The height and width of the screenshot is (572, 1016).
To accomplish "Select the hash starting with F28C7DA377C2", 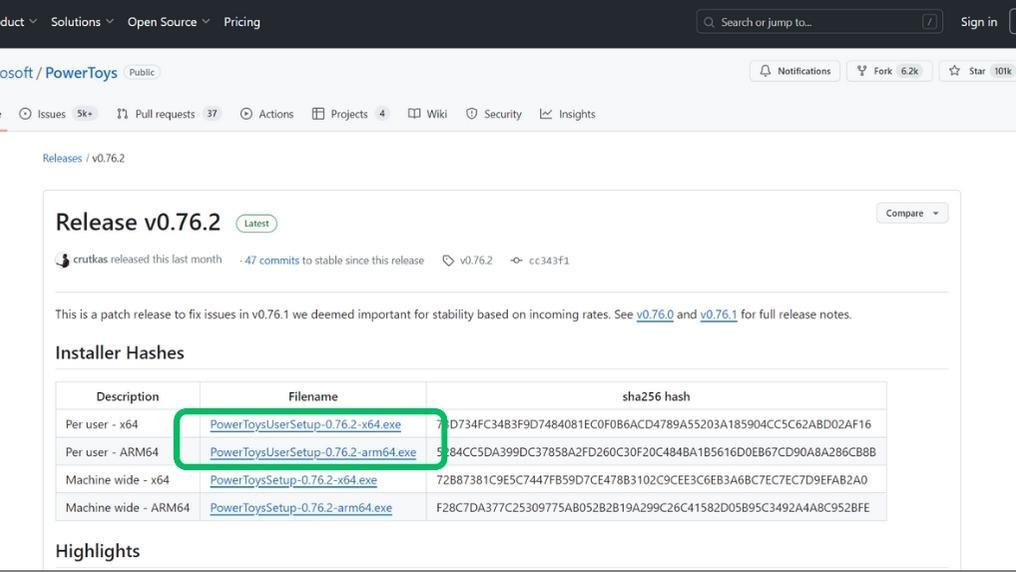I will click(x=653, y=508).
